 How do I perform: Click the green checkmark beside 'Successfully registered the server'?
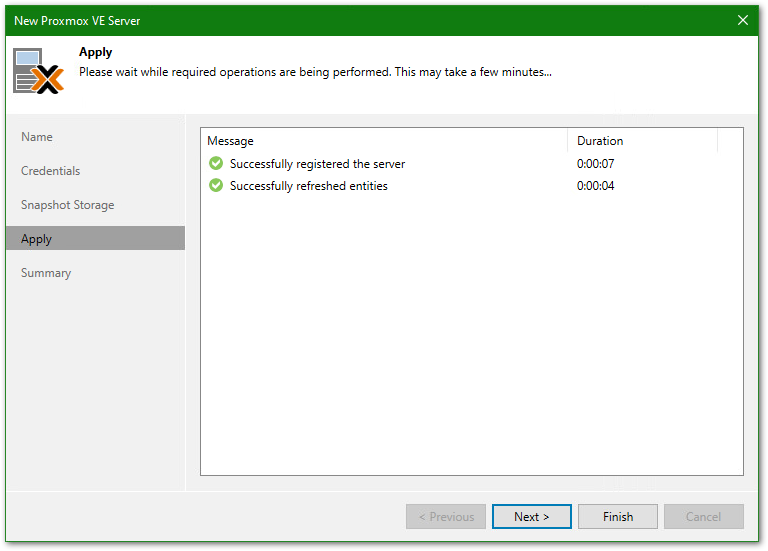pyautogui.click(x=216, y=164)
